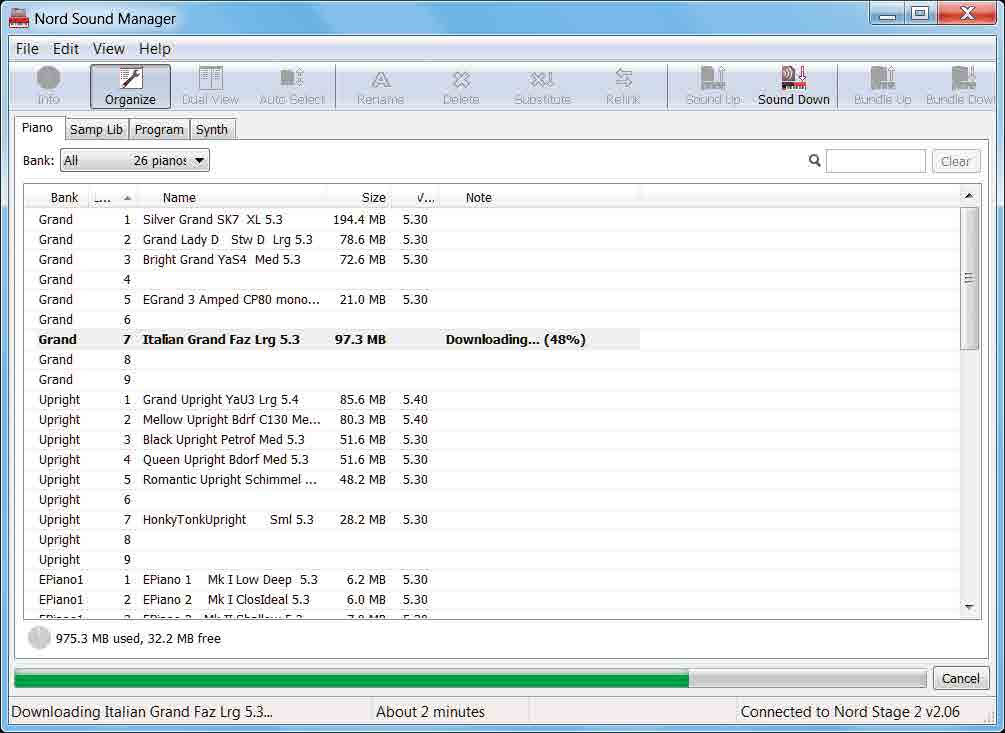Open the Edit menu
Image resolution: width=1005 pixels, height=733 pixels.
(65, 49)
